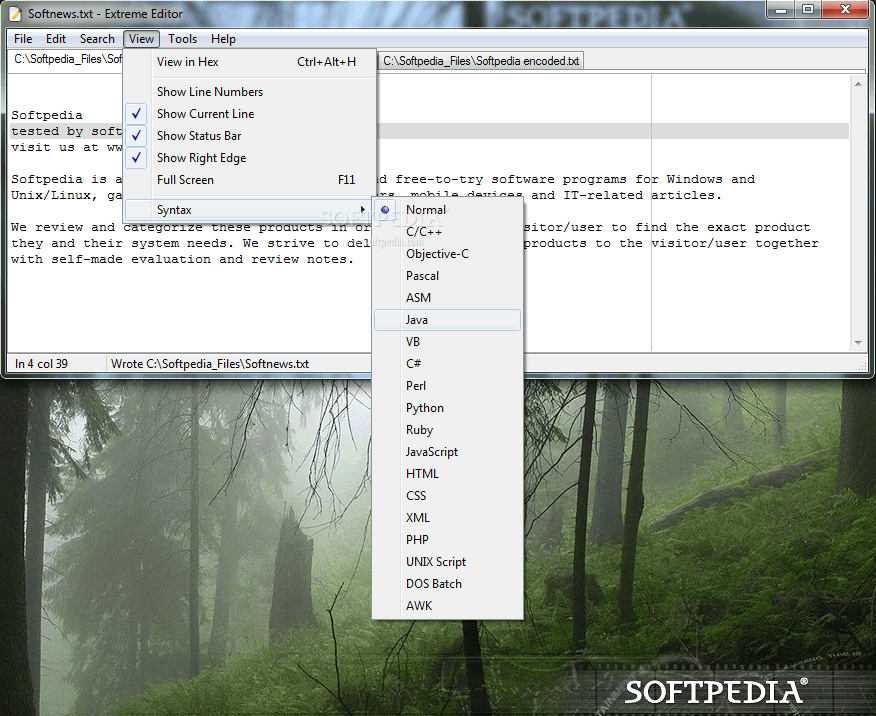Open the Help menu
The height and width of the screenshot is (716, 876).
[x=223, y=39]
